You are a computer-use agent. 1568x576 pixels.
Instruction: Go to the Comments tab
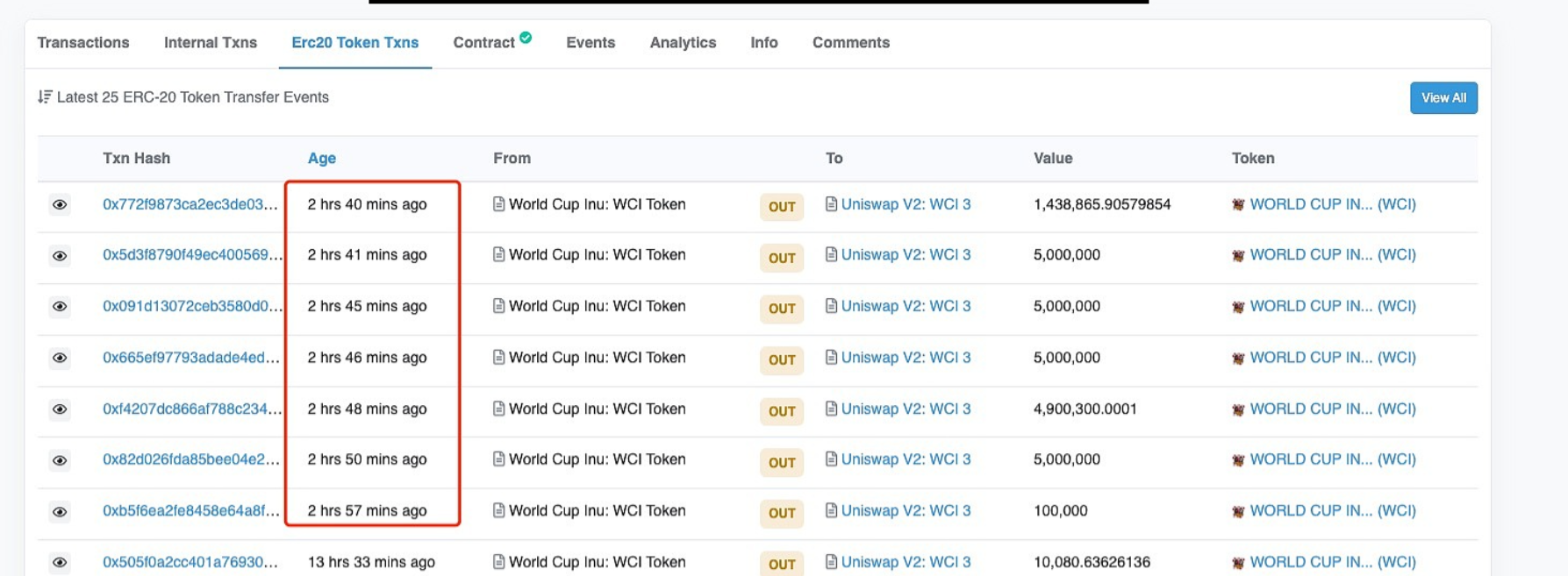pyautogui.click(x=850, y=43)
